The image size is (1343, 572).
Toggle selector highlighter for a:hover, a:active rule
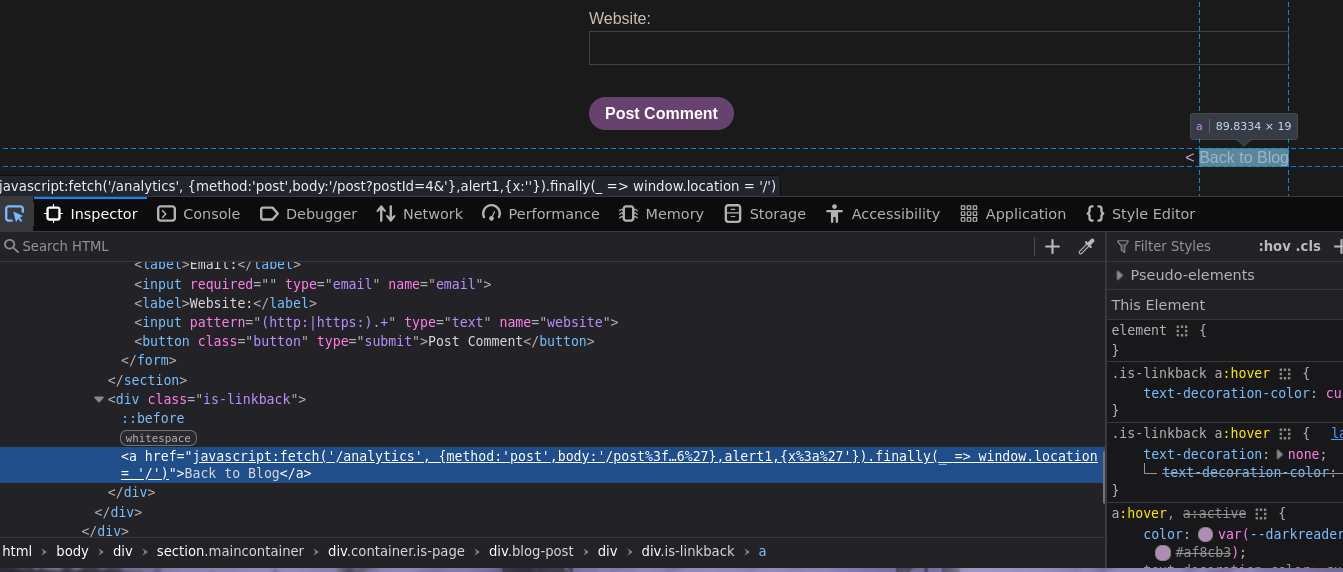(1261, 513)
